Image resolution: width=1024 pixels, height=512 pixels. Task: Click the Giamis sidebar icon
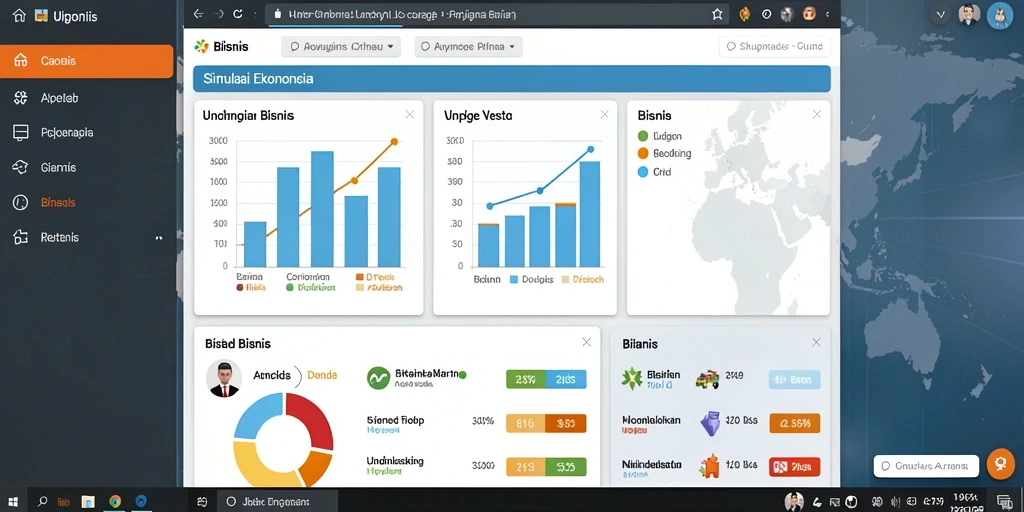pos(20,167)
